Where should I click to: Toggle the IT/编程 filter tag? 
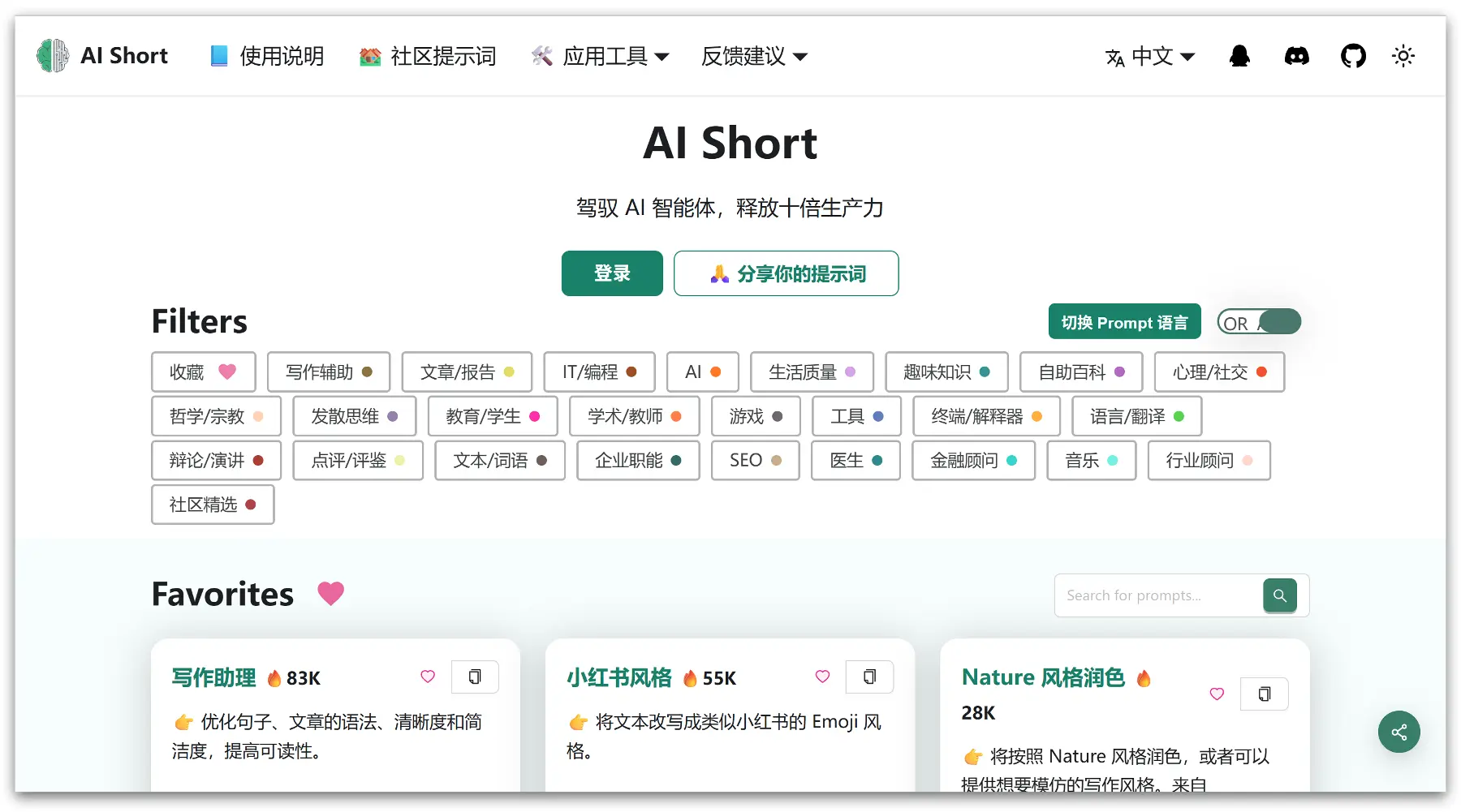click(x=600, y=372)
